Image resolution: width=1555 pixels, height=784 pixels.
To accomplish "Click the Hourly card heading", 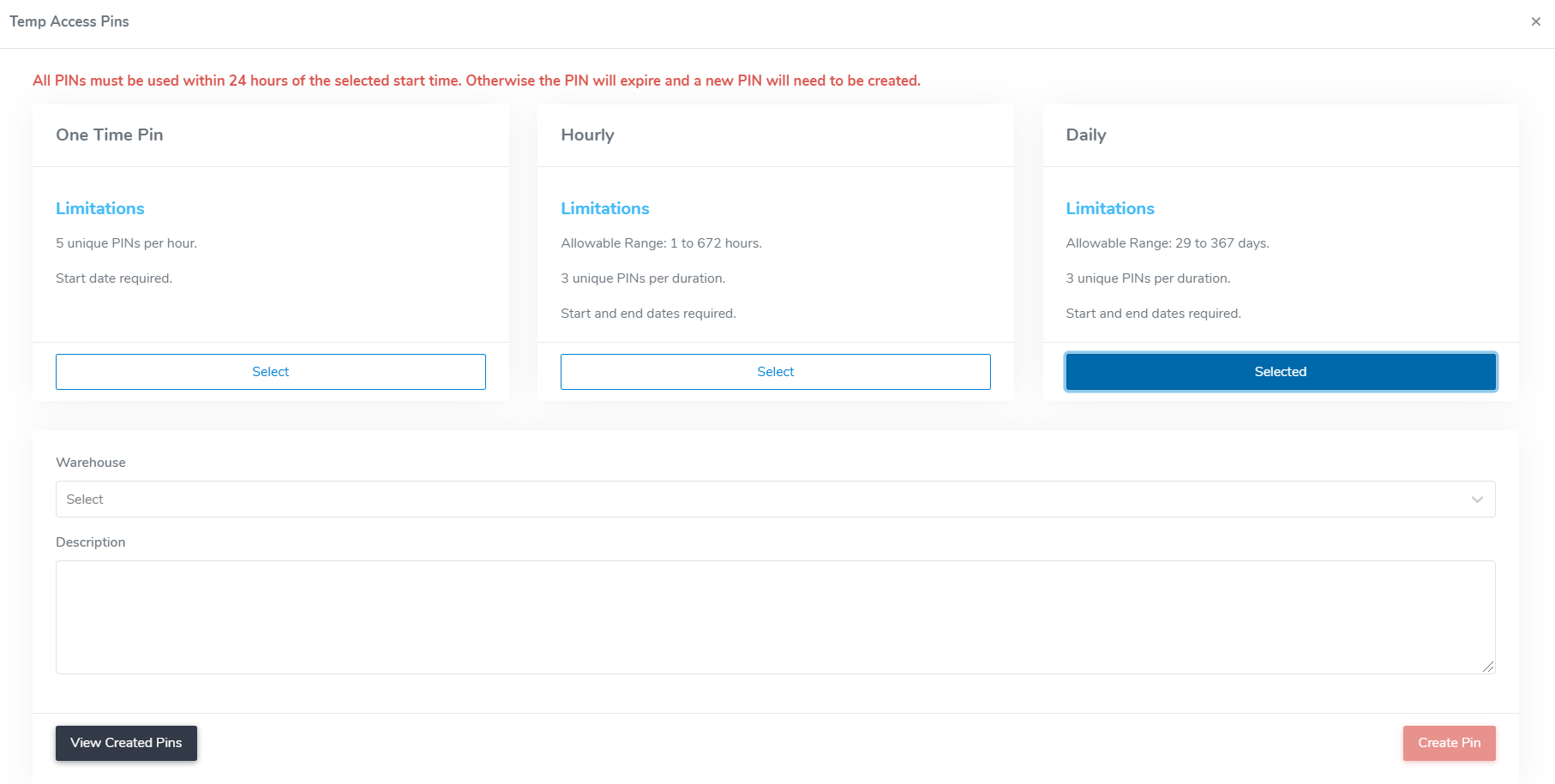I will 587,135.
